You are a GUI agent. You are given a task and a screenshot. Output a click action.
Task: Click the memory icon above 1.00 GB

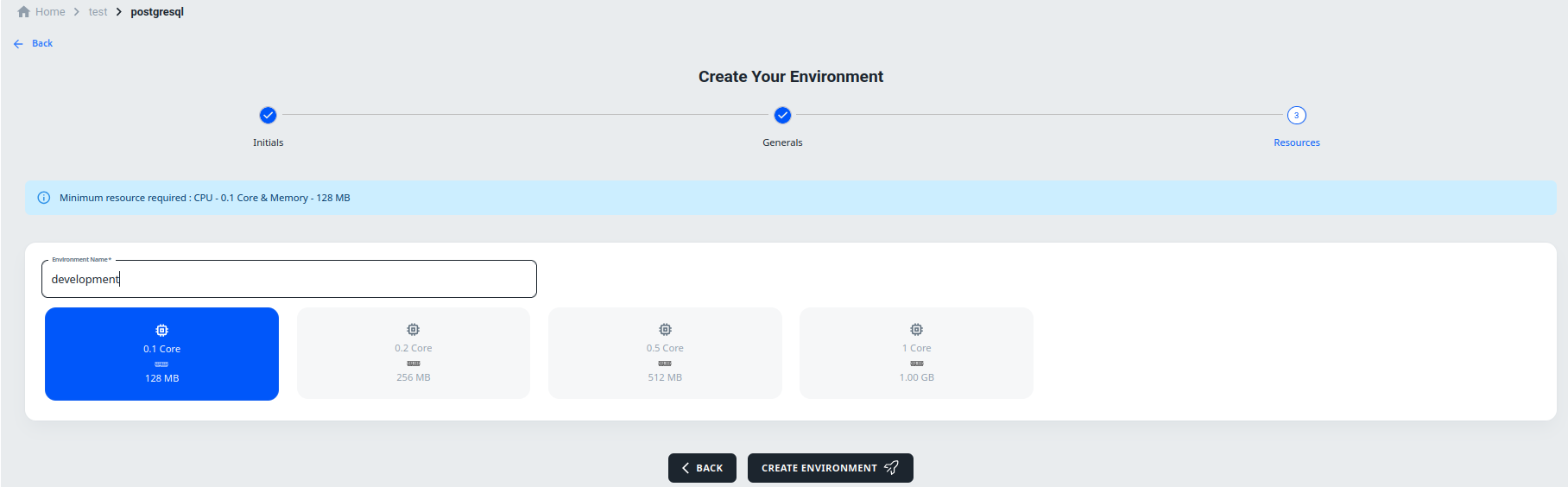pos(916,364)
